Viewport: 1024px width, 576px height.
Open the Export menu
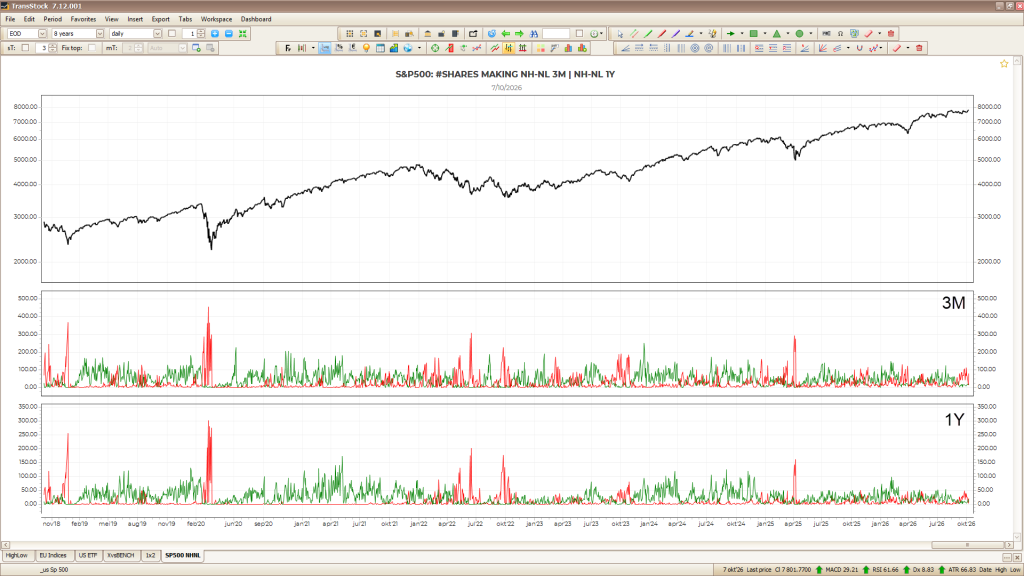tap(160, 19)
